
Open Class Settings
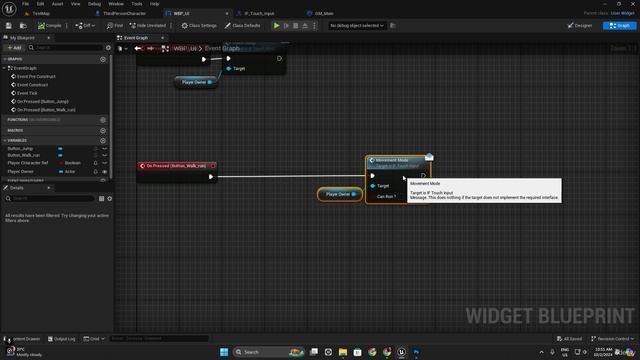(199, 26)
